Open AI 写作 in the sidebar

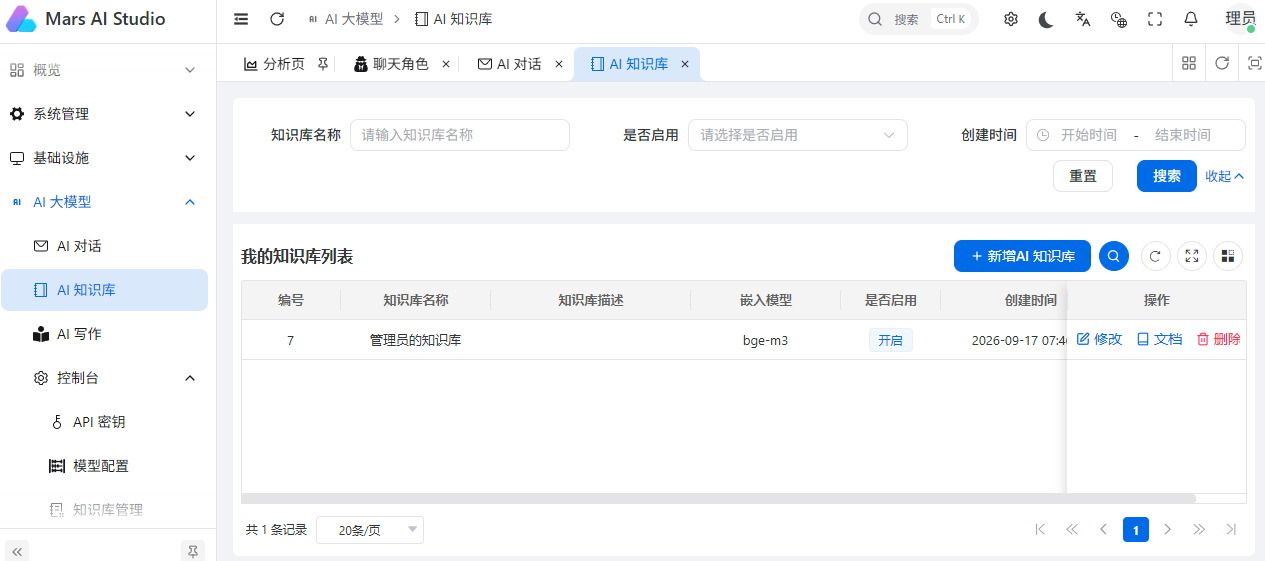104,334
